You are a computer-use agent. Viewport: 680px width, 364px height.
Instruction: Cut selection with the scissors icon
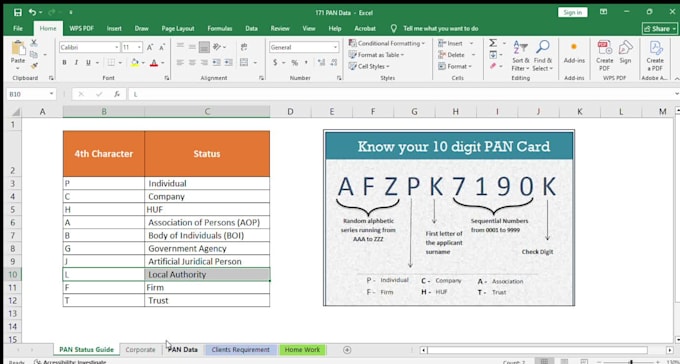click(33, 43)
